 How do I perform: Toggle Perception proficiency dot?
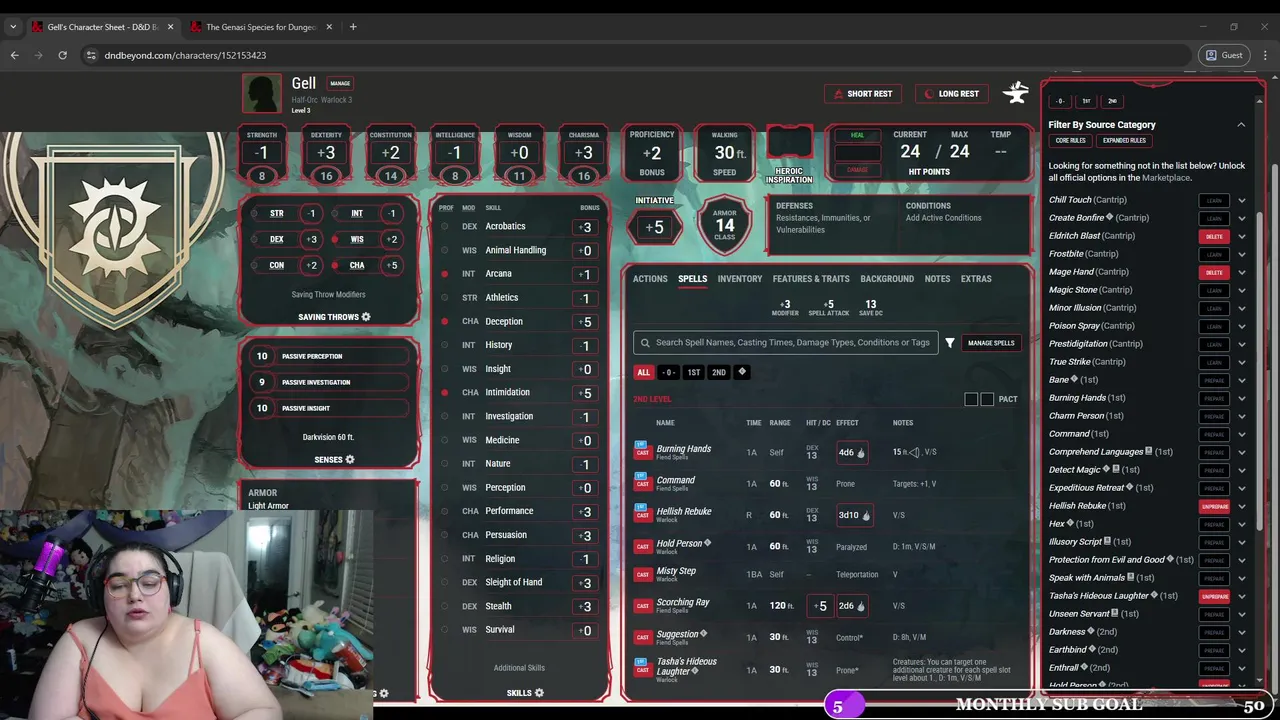(x=445, y=488)
